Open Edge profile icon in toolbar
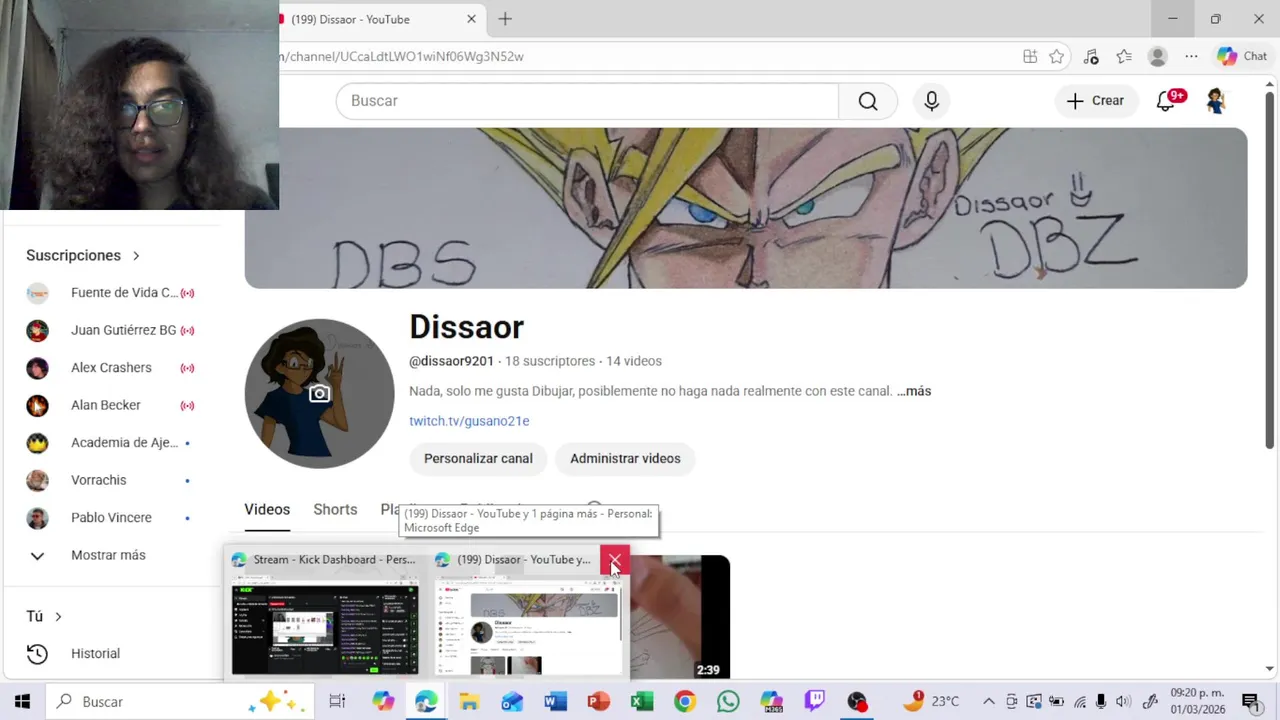Viewport: 1280px width, 720px height. point(1157,57)
